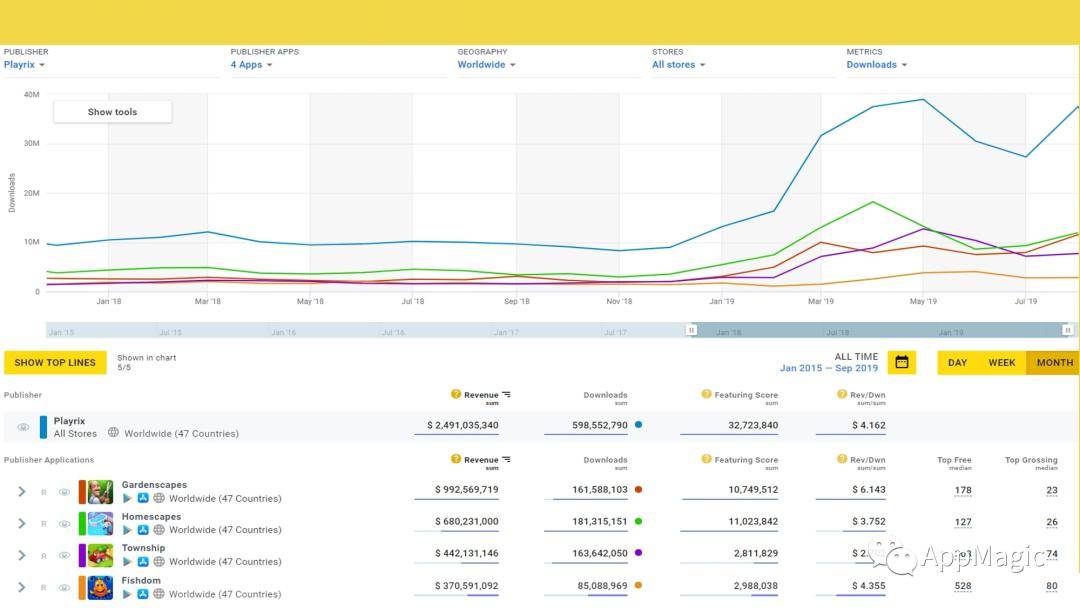
Task: Click Township globe geography icon
Action: (x=159, y=562)
